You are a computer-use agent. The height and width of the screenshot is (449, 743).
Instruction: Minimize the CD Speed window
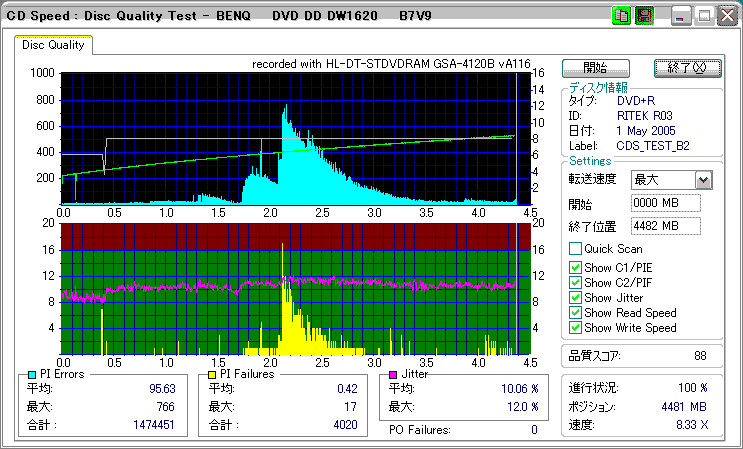point(681,16)
